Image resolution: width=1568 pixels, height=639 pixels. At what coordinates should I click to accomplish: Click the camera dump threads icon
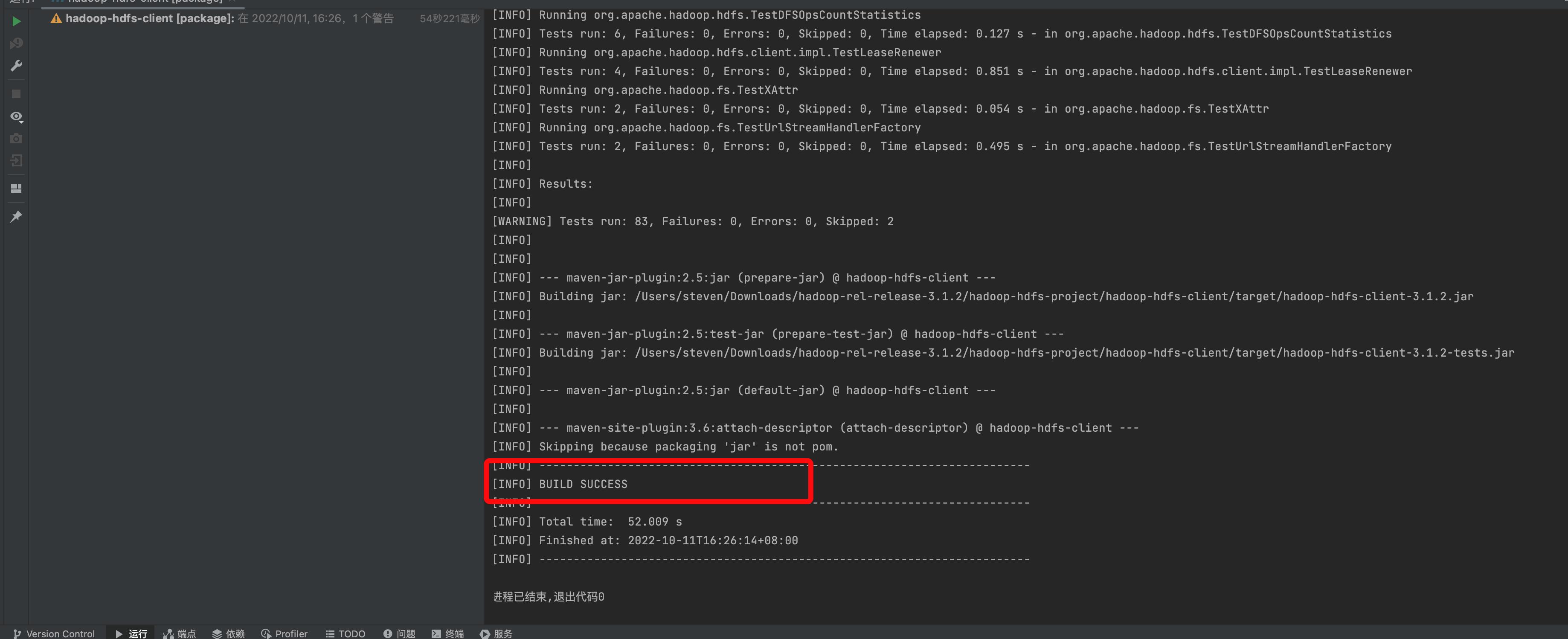[x=17, y=138]
